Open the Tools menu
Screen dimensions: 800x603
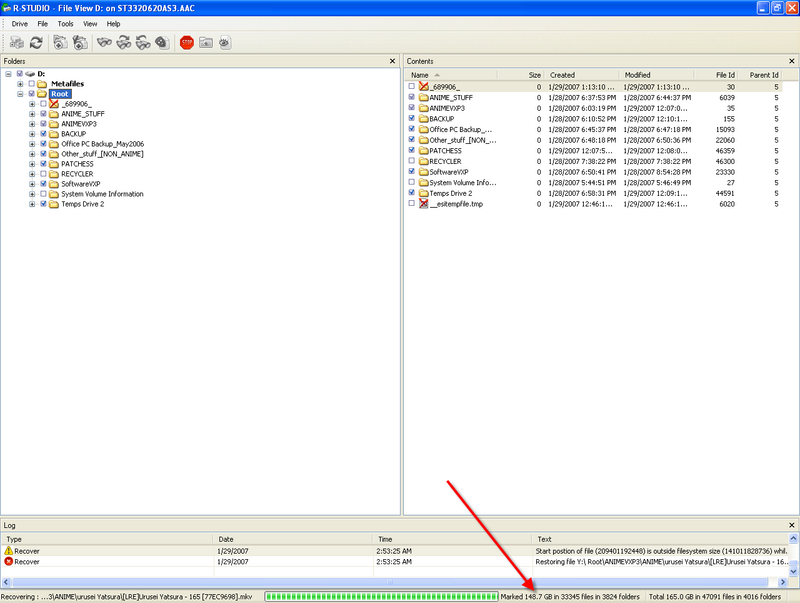(65, 23)
